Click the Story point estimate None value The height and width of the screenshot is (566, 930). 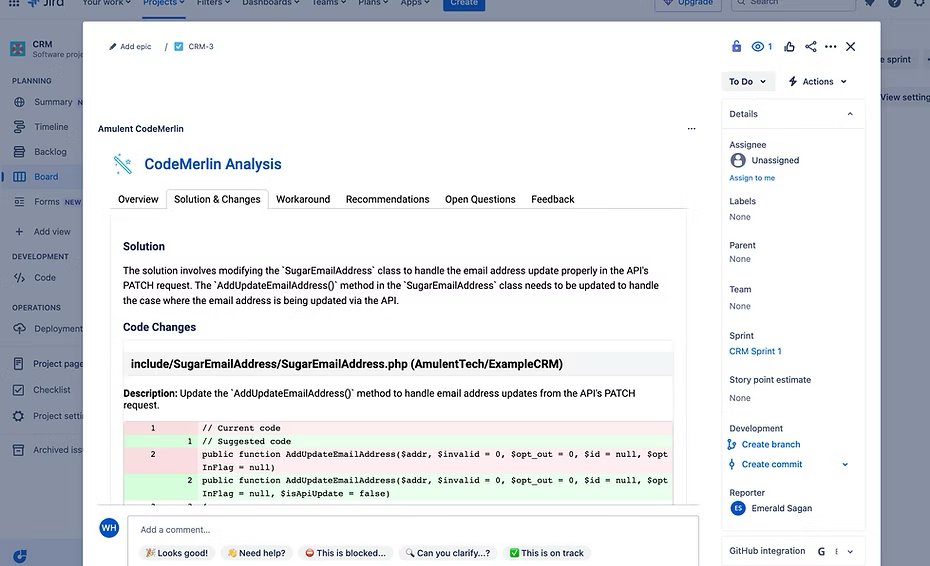pos(740,398)
